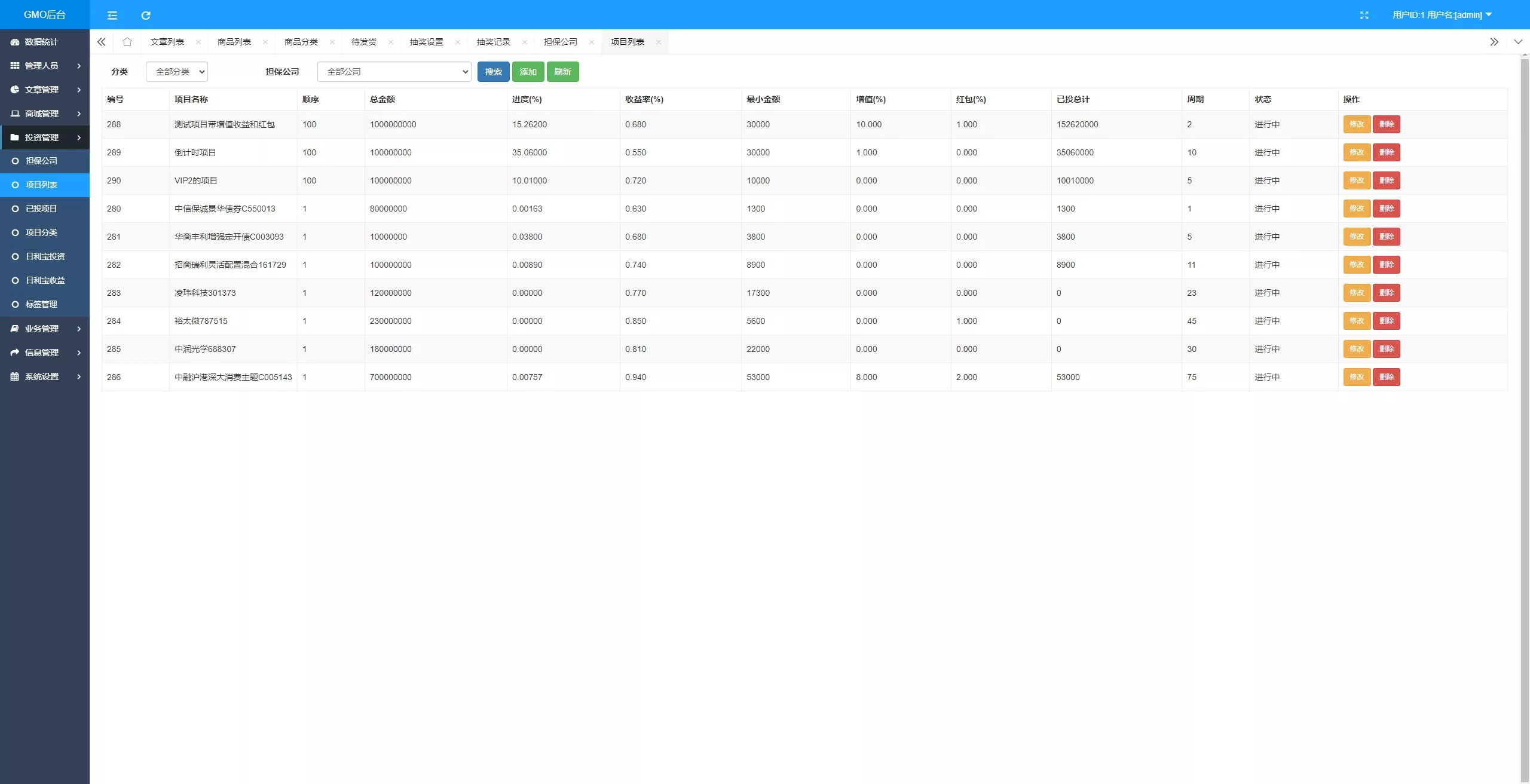
Task: Close the 商品列表 tab
Action: click(265, 42)
